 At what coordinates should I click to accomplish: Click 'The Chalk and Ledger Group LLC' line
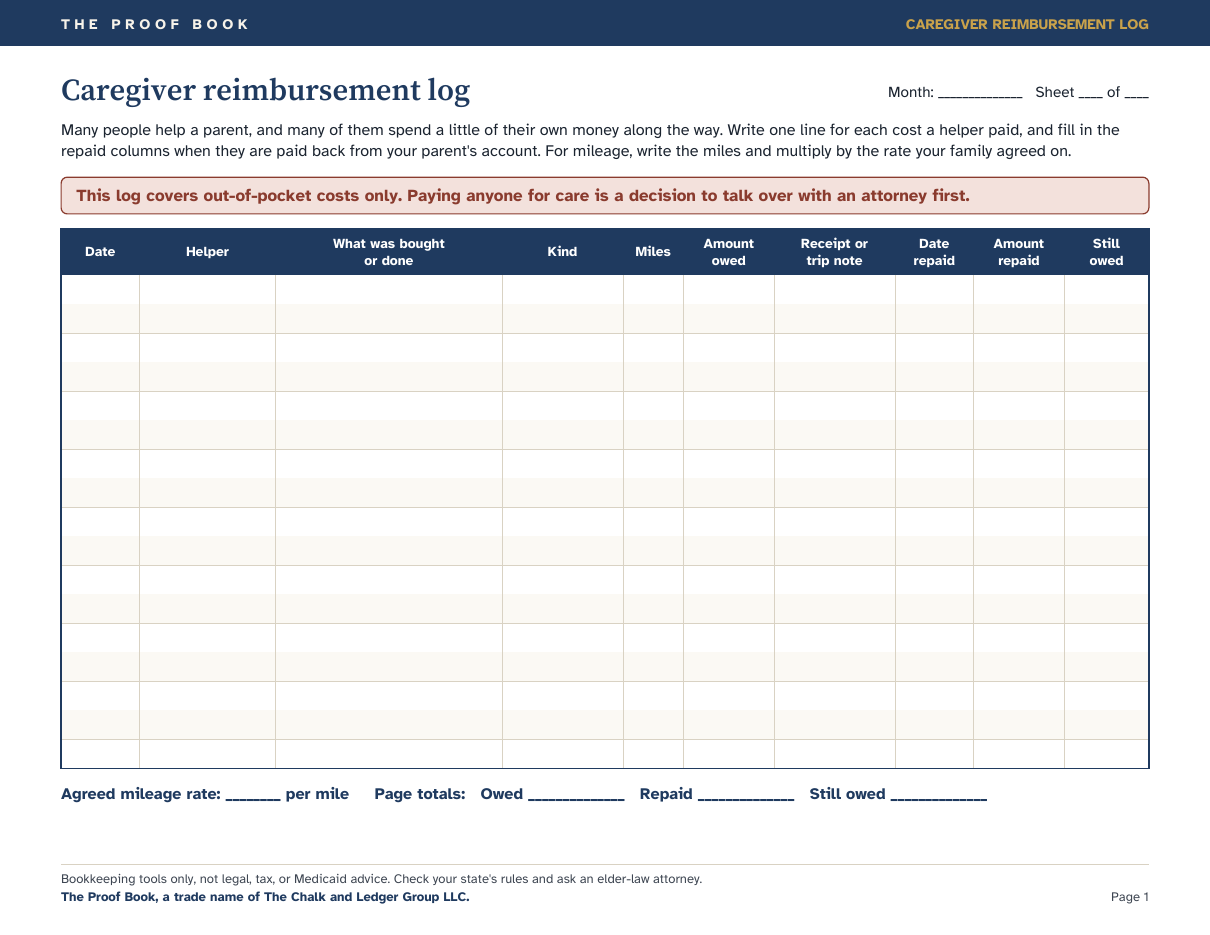(x=265, y=897)
